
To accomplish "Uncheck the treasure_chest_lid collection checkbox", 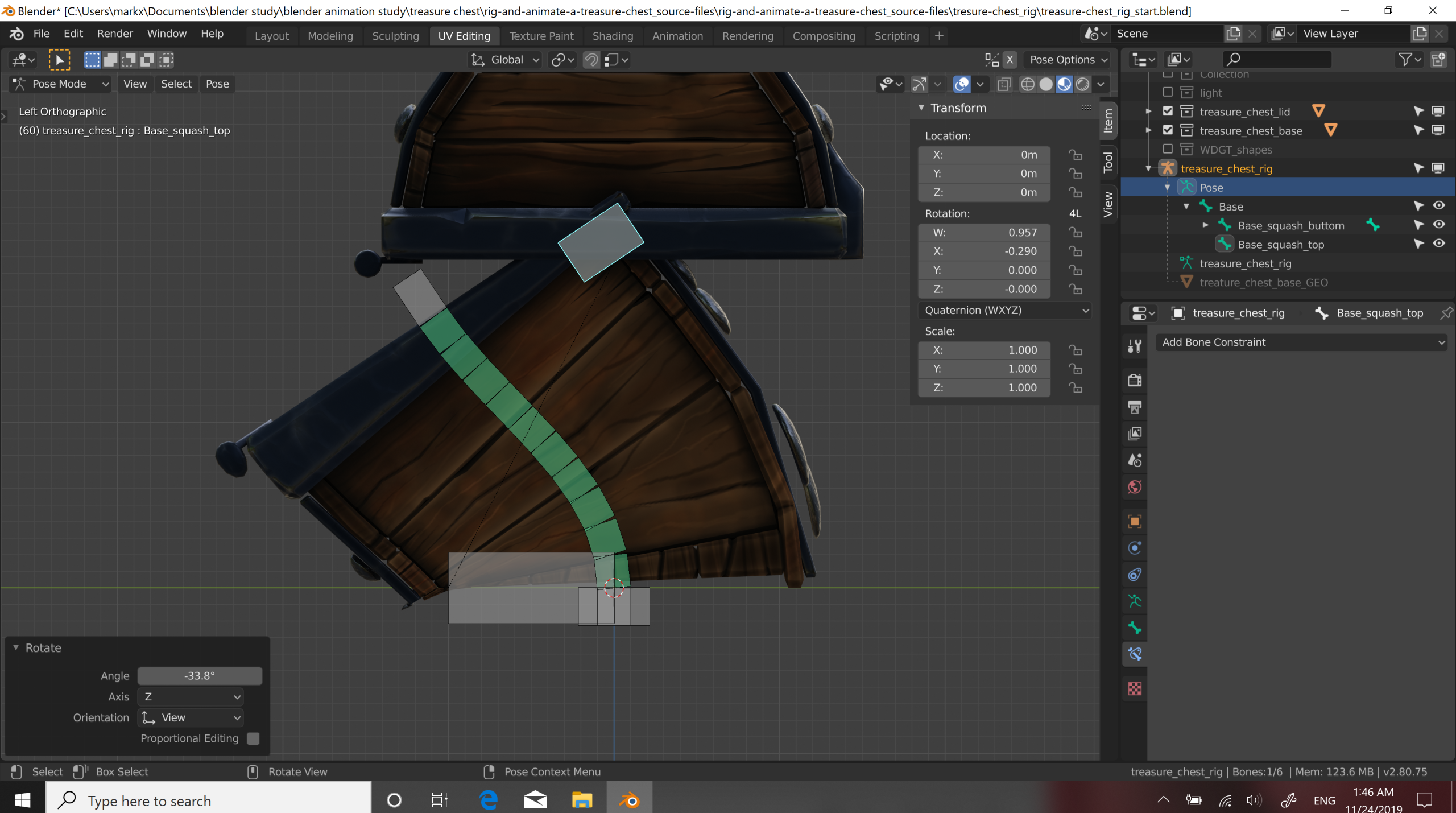I will (1168, 111).
